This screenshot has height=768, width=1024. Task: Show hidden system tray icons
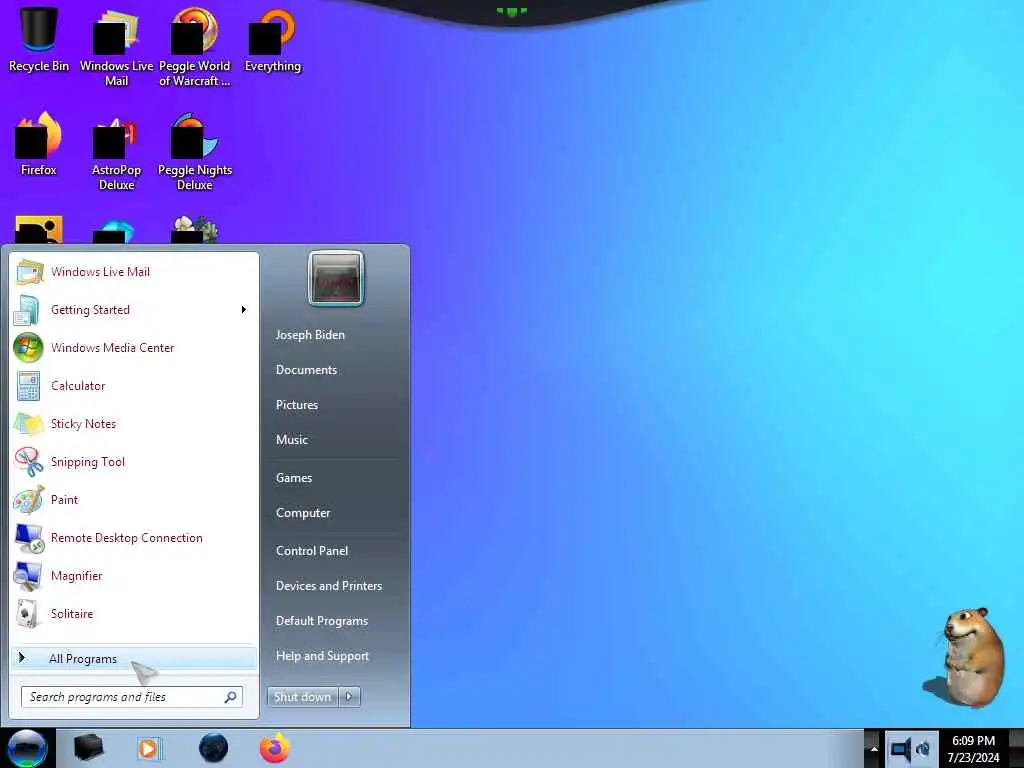(x=873, y=749)
